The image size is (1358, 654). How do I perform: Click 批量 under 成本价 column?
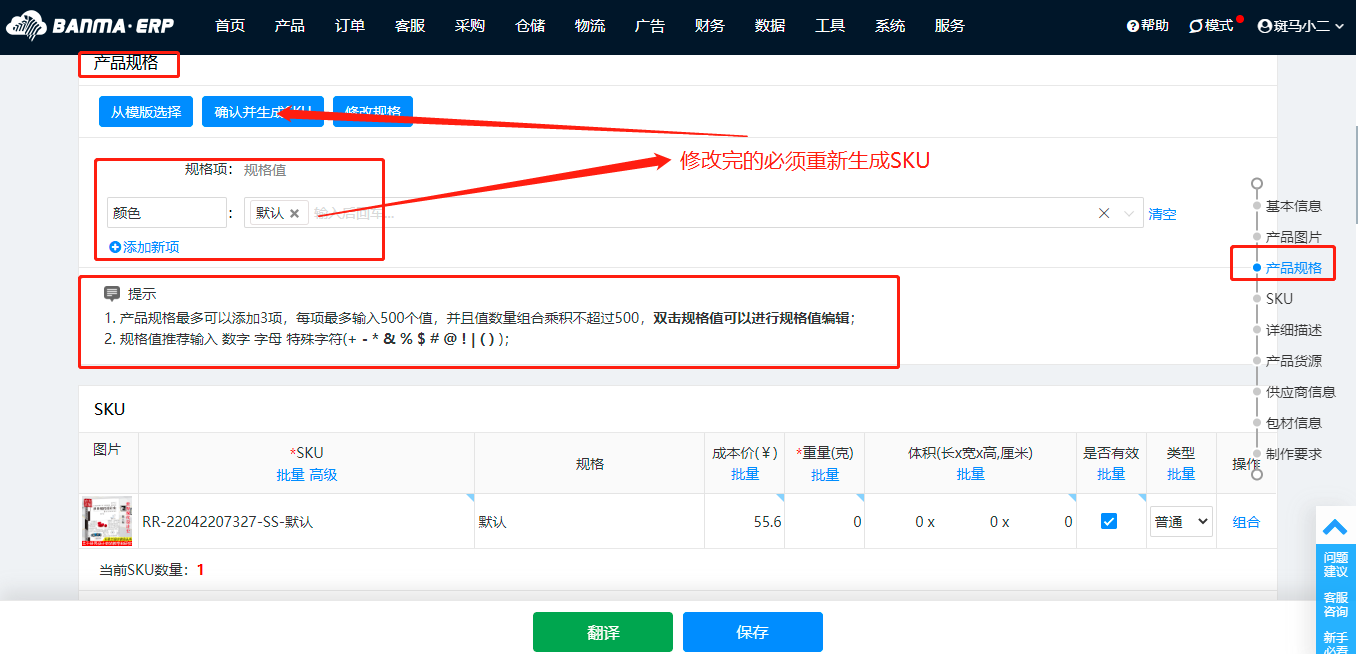[745, 474]
